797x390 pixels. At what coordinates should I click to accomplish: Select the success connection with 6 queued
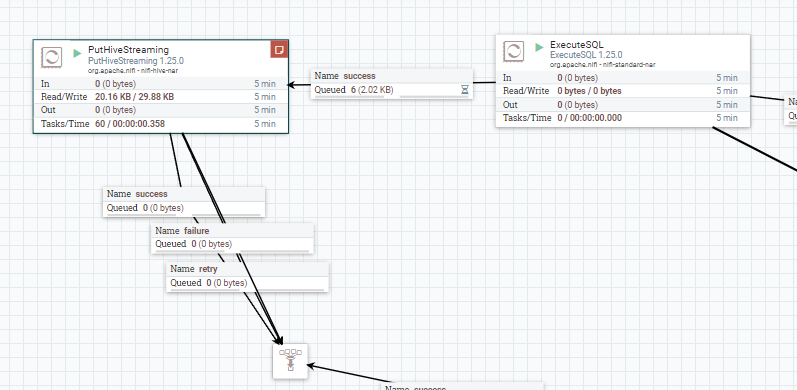(392, 83)
